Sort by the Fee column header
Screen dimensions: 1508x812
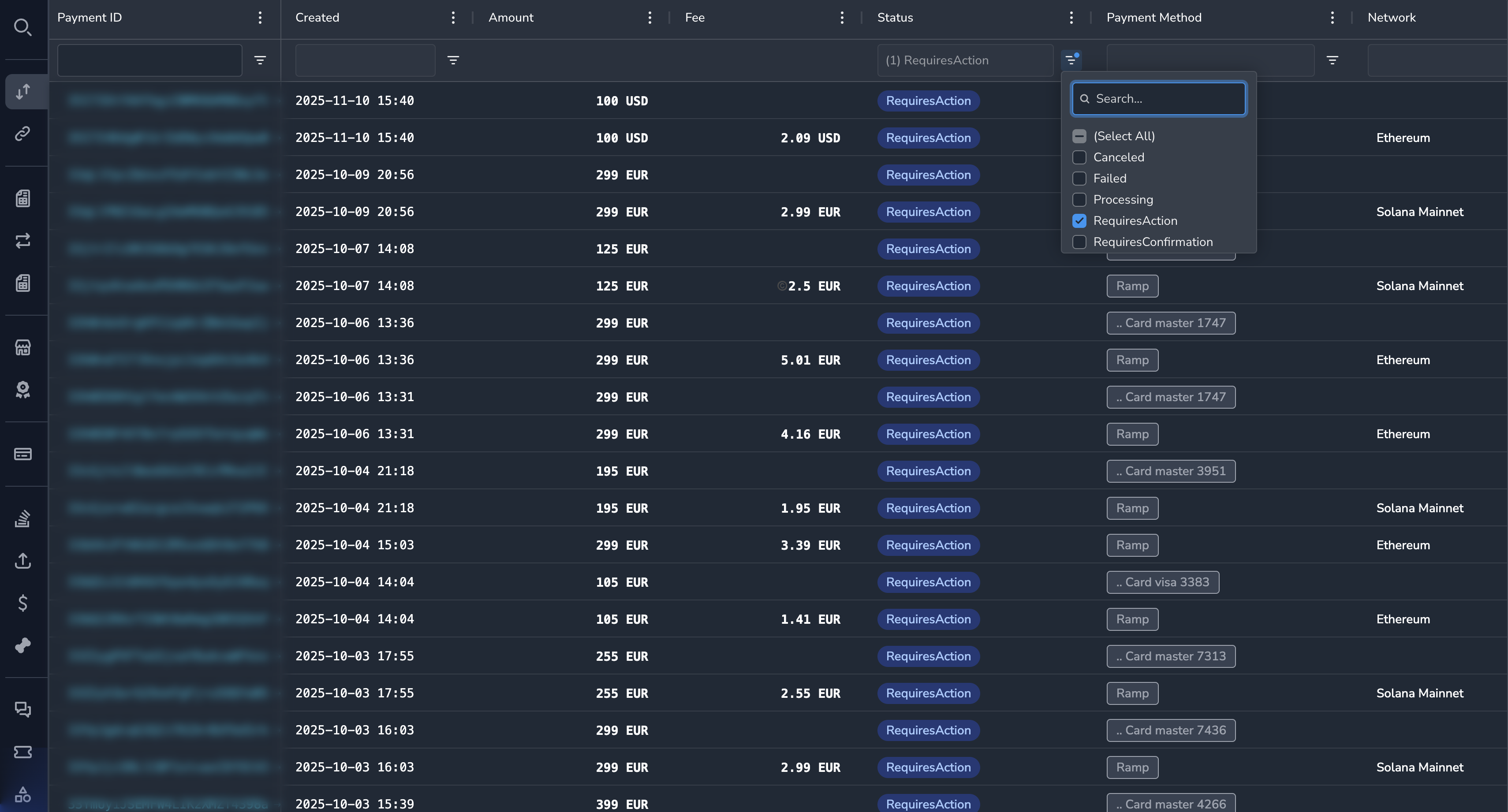[x=695, y=18]
